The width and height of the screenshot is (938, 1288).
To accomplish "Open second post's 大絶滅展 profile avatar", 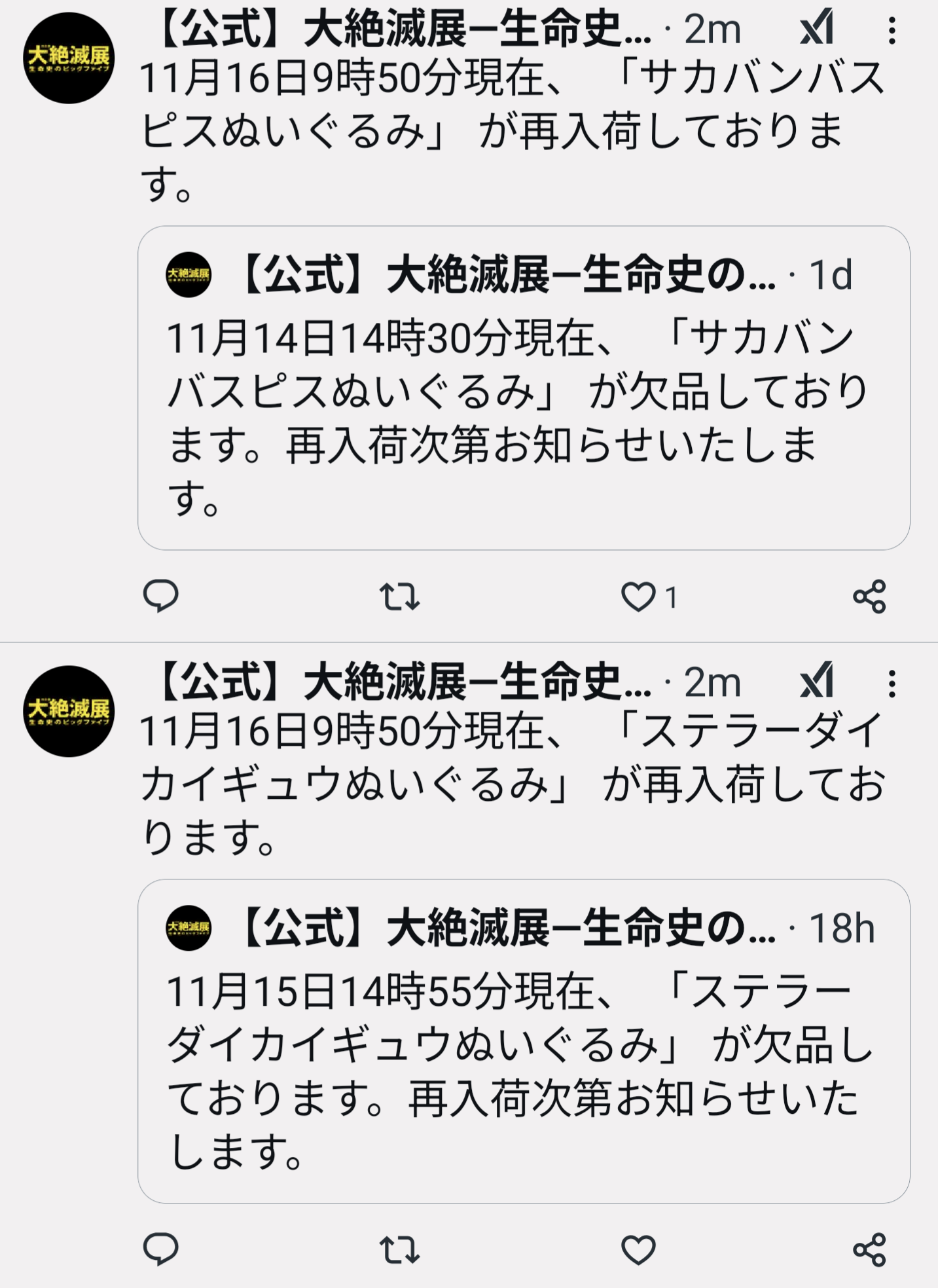I will (69, 711).
